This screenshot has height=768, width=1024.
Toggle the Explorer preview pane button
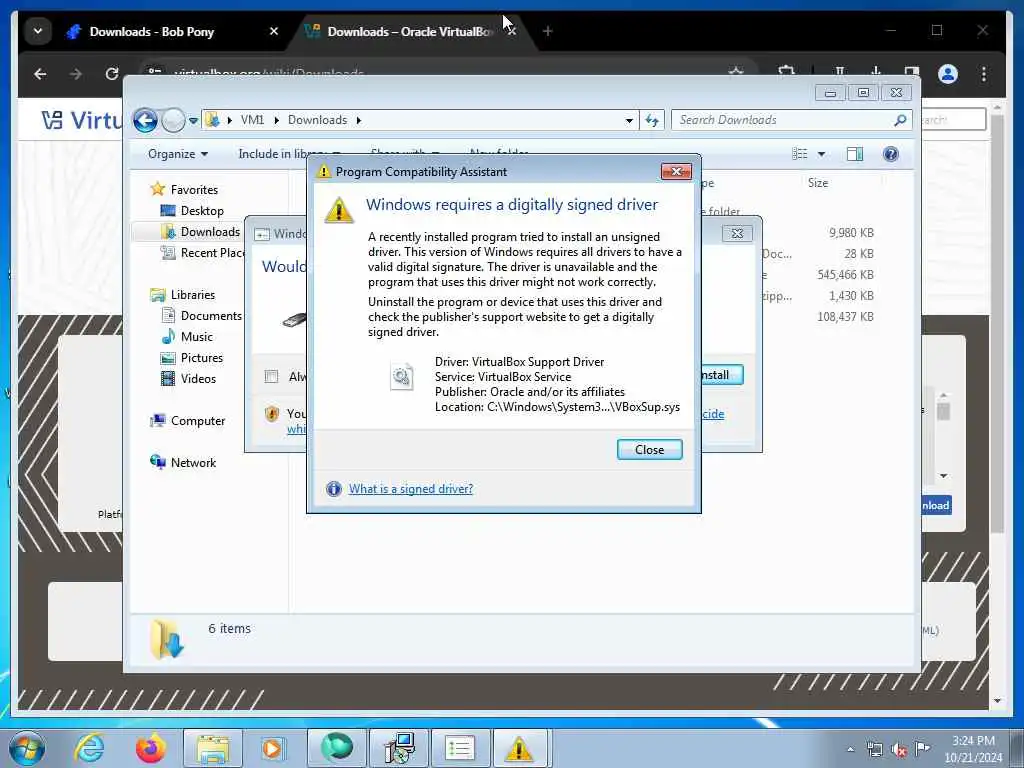[854, 153]
